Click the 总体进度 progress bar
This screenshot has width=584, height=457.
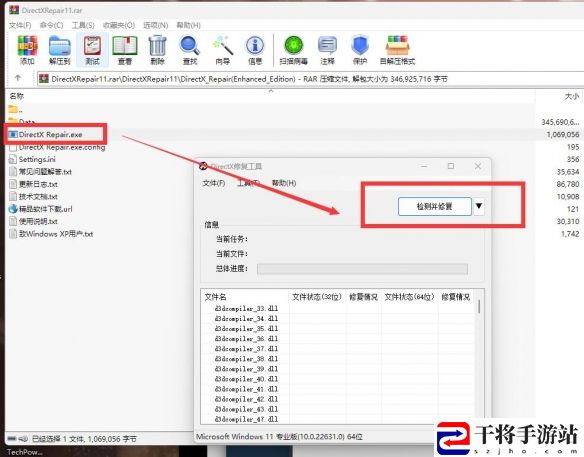362,269
